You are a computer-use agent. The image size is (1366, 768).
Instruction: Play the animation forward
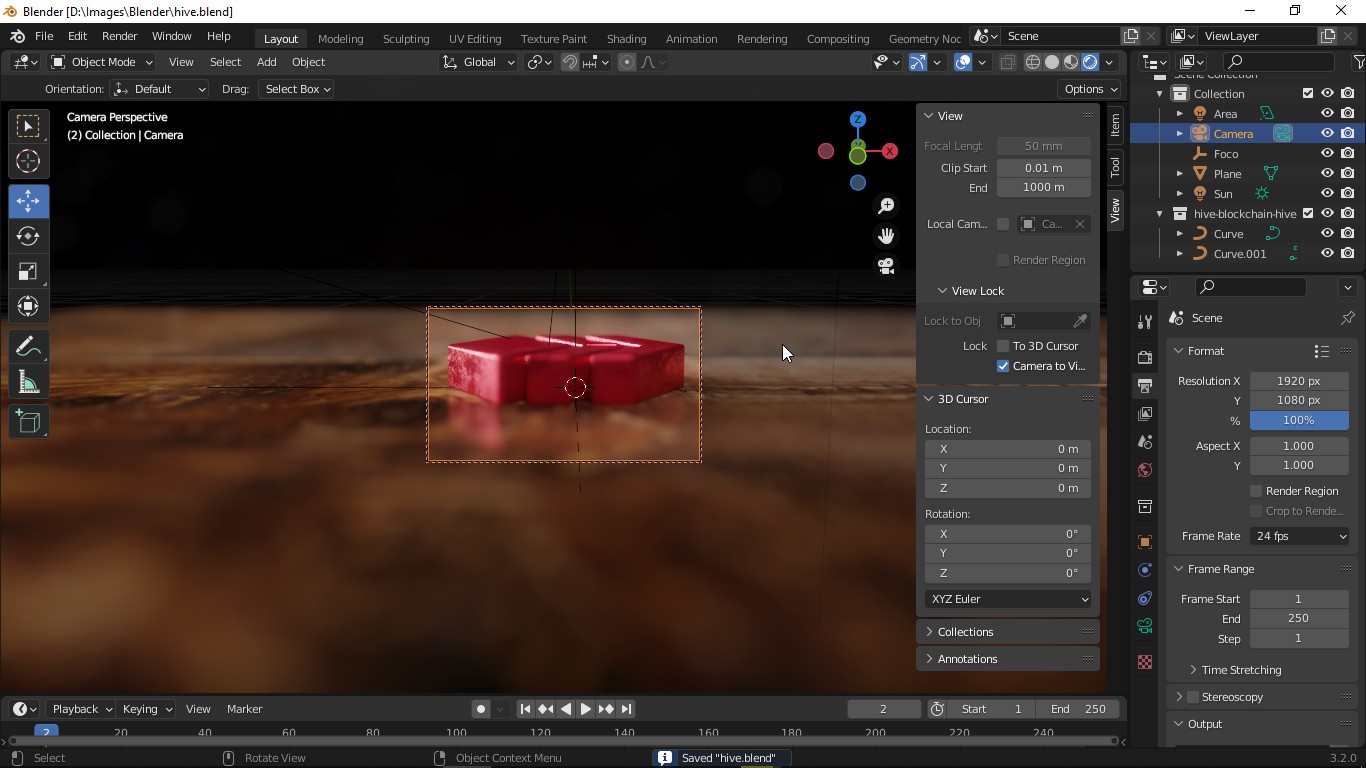[585, 709]
